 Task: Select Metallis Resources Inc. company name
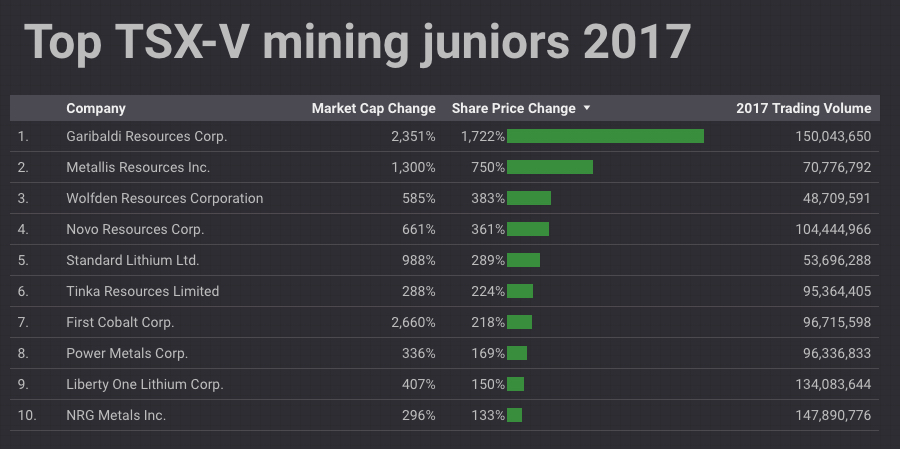138,167
